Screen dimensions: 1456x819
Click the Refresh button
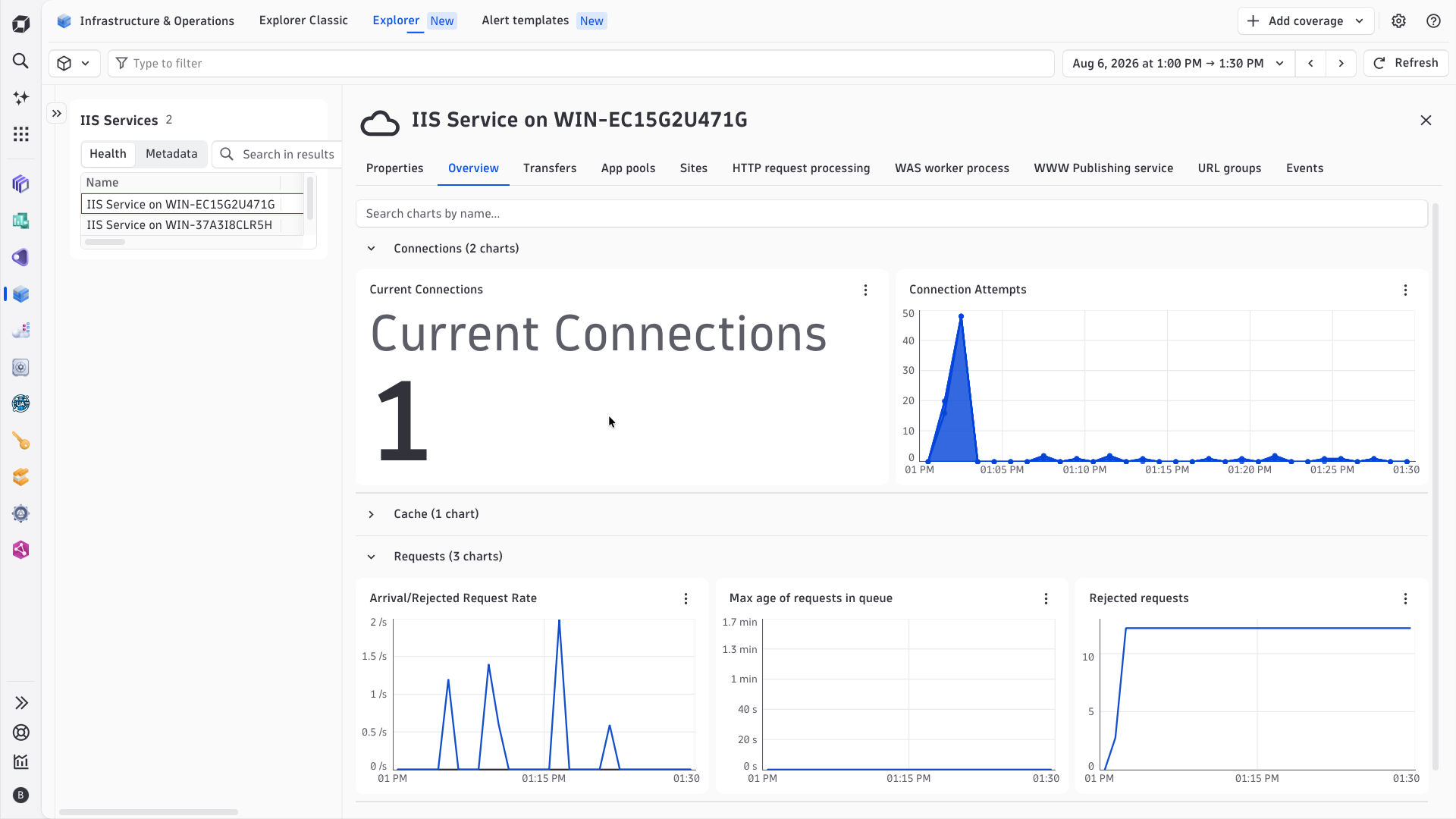(x=1406, y=64)
